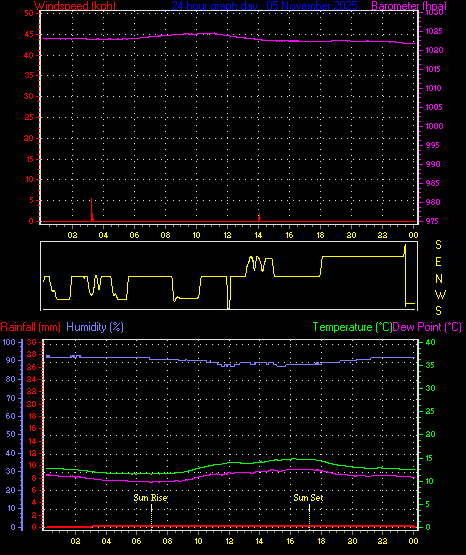The image size is (466, 555).
Task: Click the humidity axis value 90
Action: 11,360
